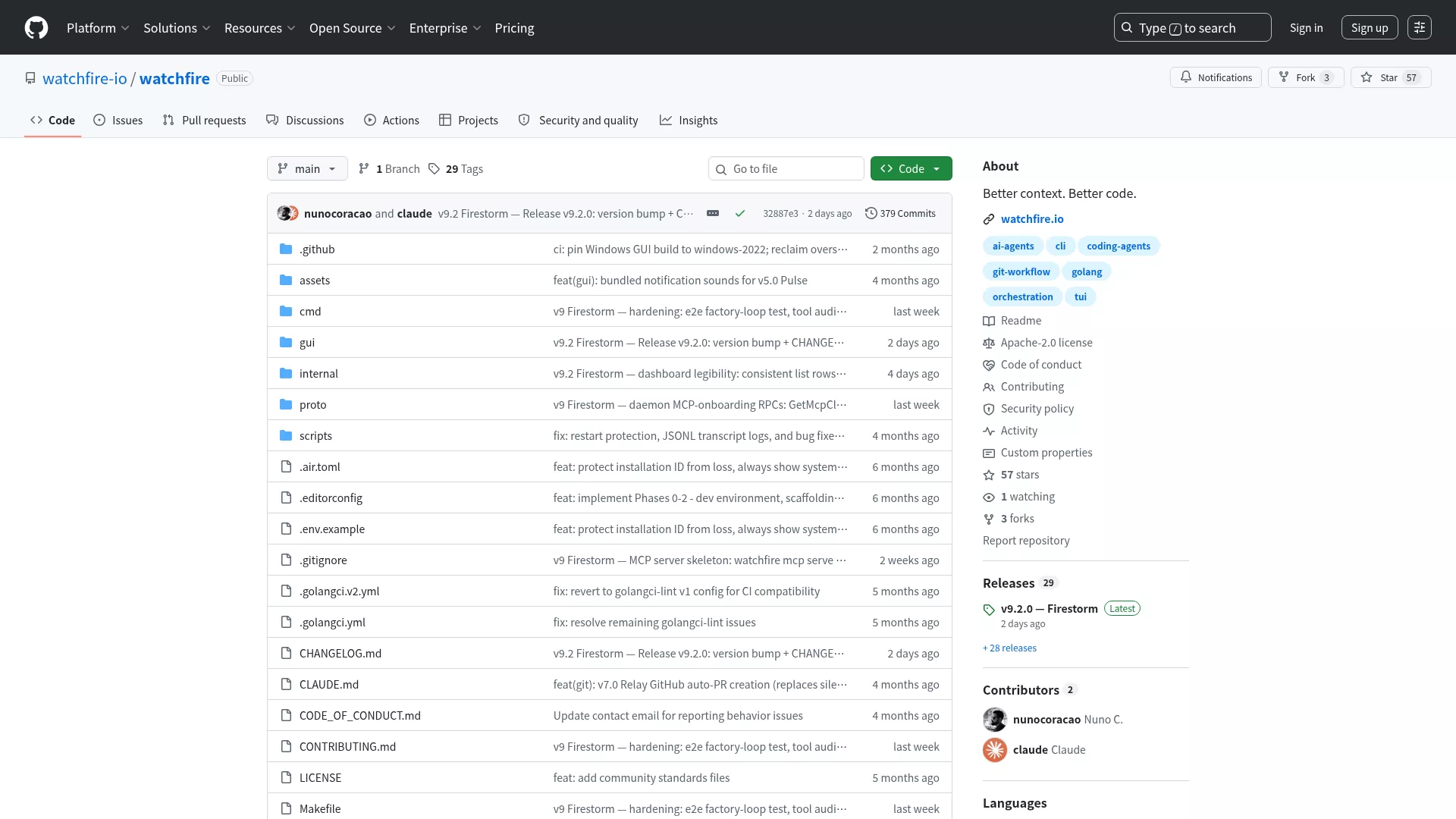Open the assets folder
This screenshot has width=1456, height=819.
315,281
